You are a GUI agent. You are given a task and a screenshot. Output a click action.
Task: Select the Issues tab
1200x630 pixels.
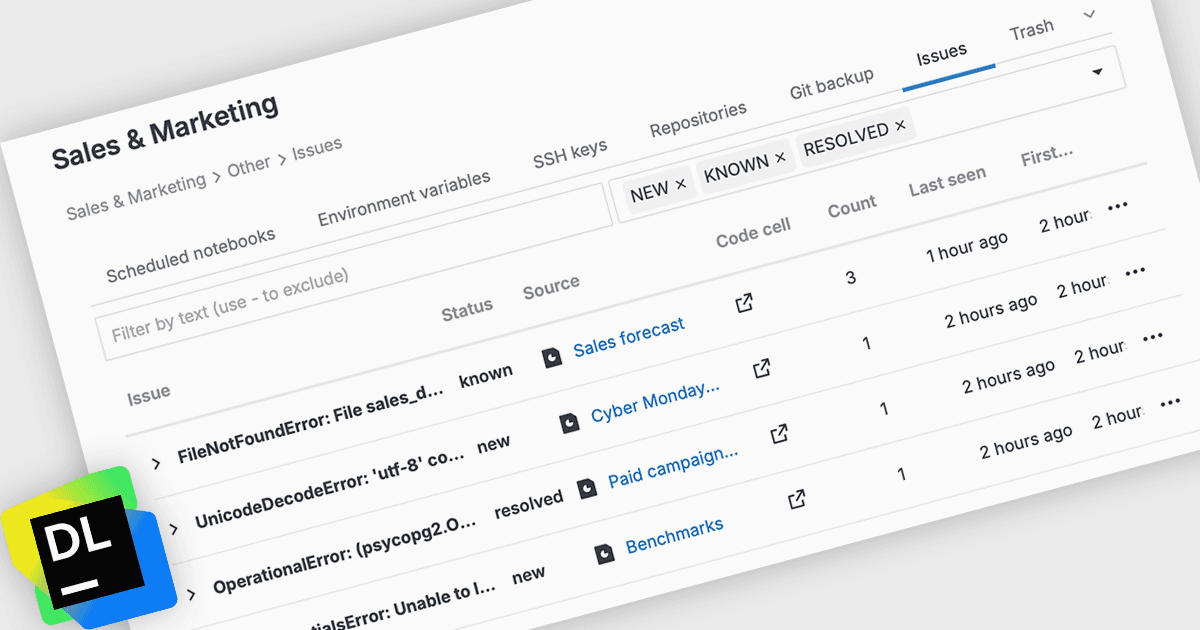click(942, 53)
